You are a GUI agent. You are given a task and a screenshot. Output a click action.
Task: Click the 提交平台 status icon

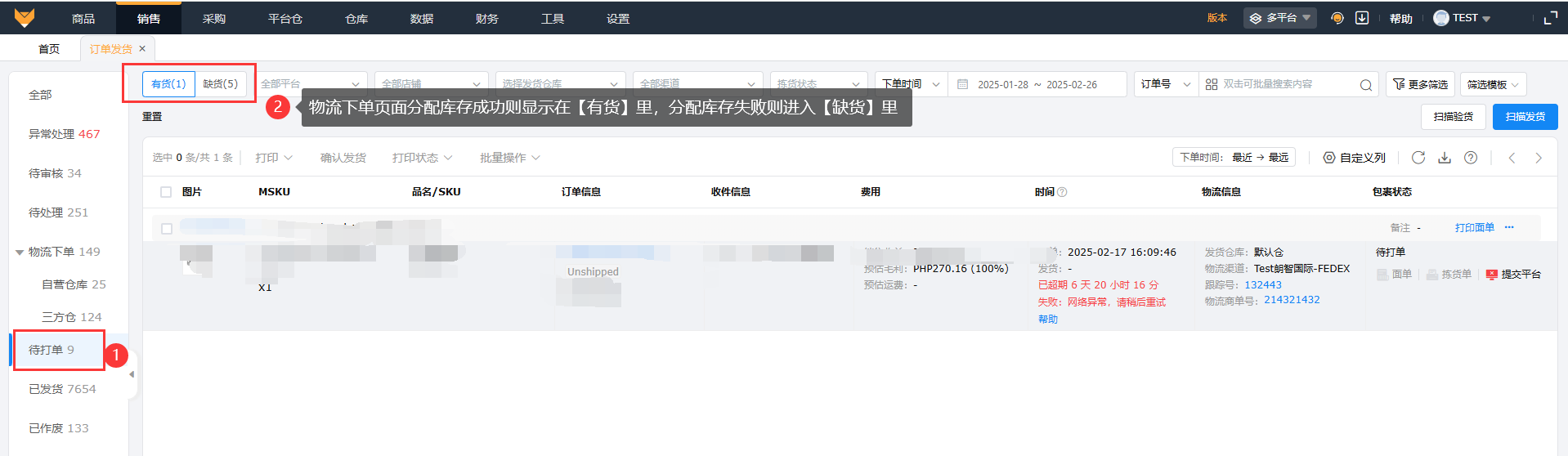tap(1491, 275)
